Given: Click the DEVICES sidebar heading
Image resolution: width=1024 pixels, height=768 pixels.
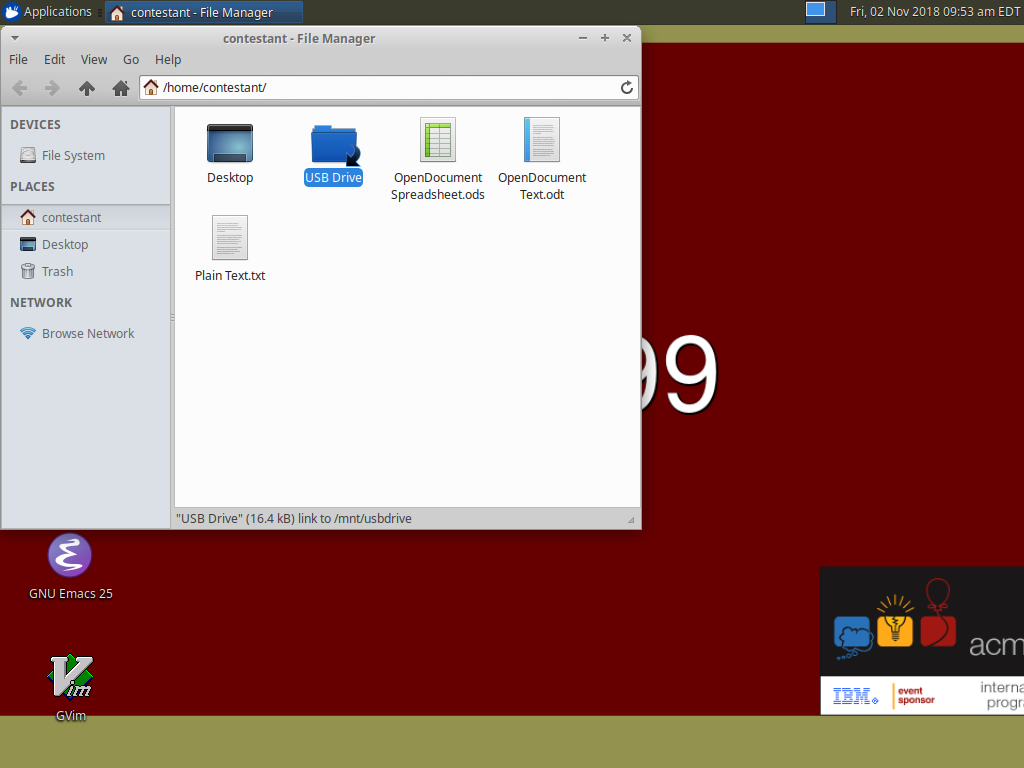Looking at the screenshot, I should [35, 125].
